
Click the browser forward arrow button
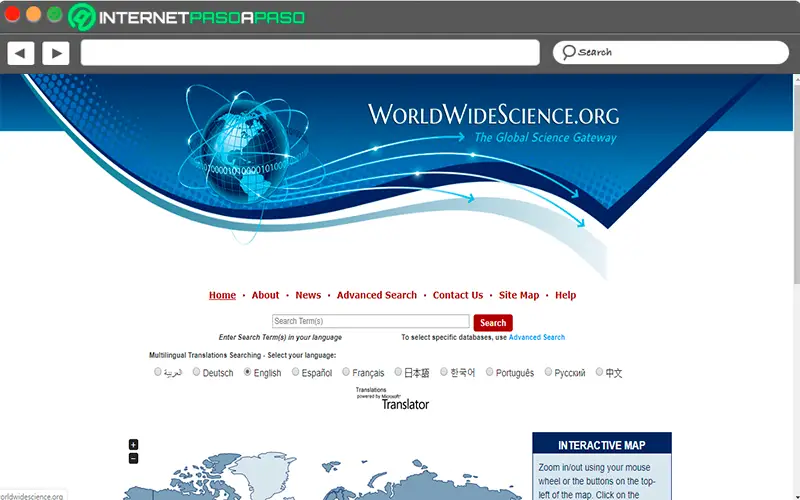56,53
